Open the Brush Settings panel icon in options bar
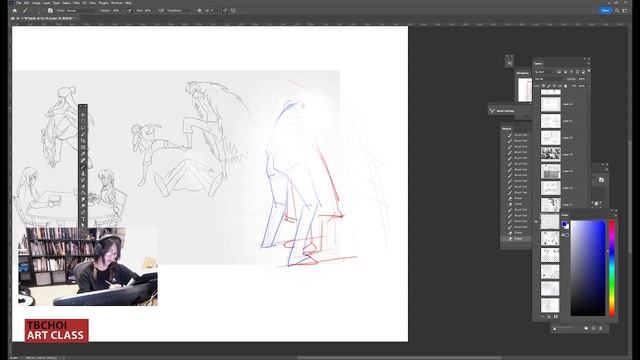 pyautogui.click(x=50, y=11)
